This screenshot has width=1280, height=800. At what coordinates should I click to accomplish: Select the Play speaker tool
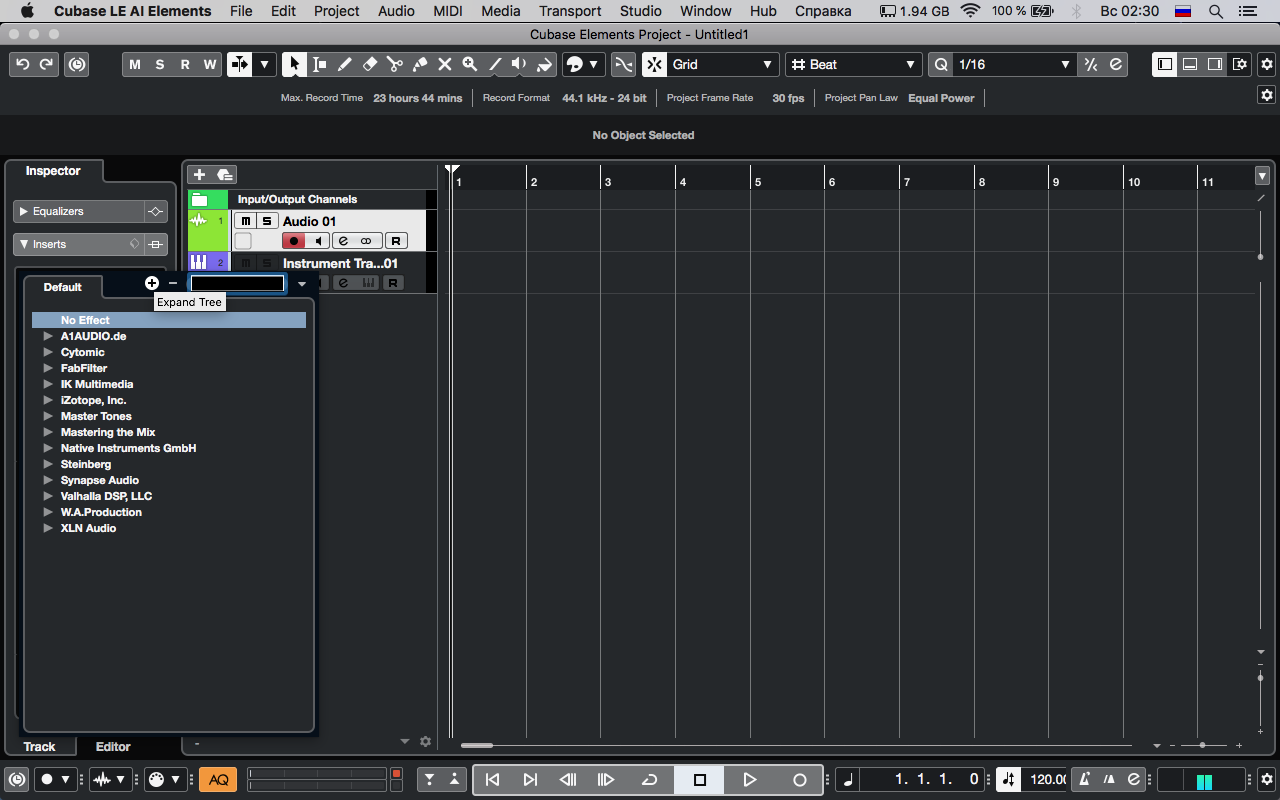click(519, 64)
